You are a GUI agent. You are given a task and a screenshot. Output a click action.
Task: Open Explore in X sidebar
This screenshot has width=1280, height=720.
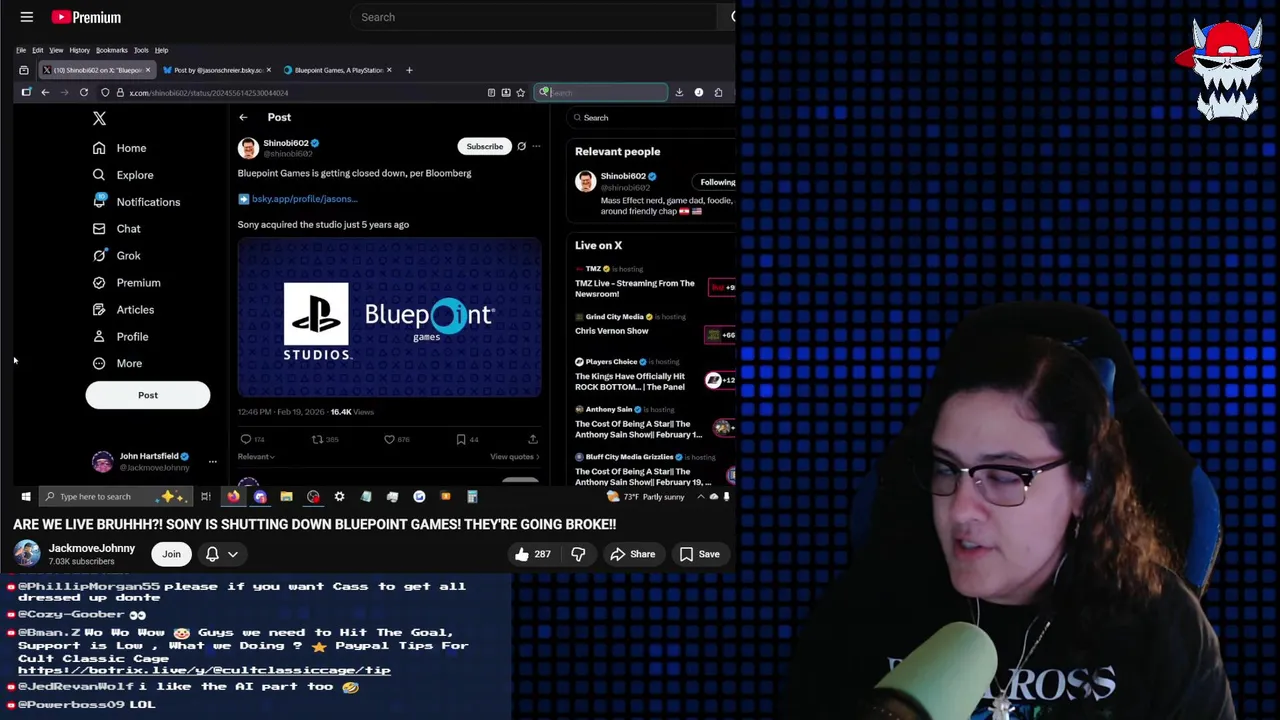[123, 175]
